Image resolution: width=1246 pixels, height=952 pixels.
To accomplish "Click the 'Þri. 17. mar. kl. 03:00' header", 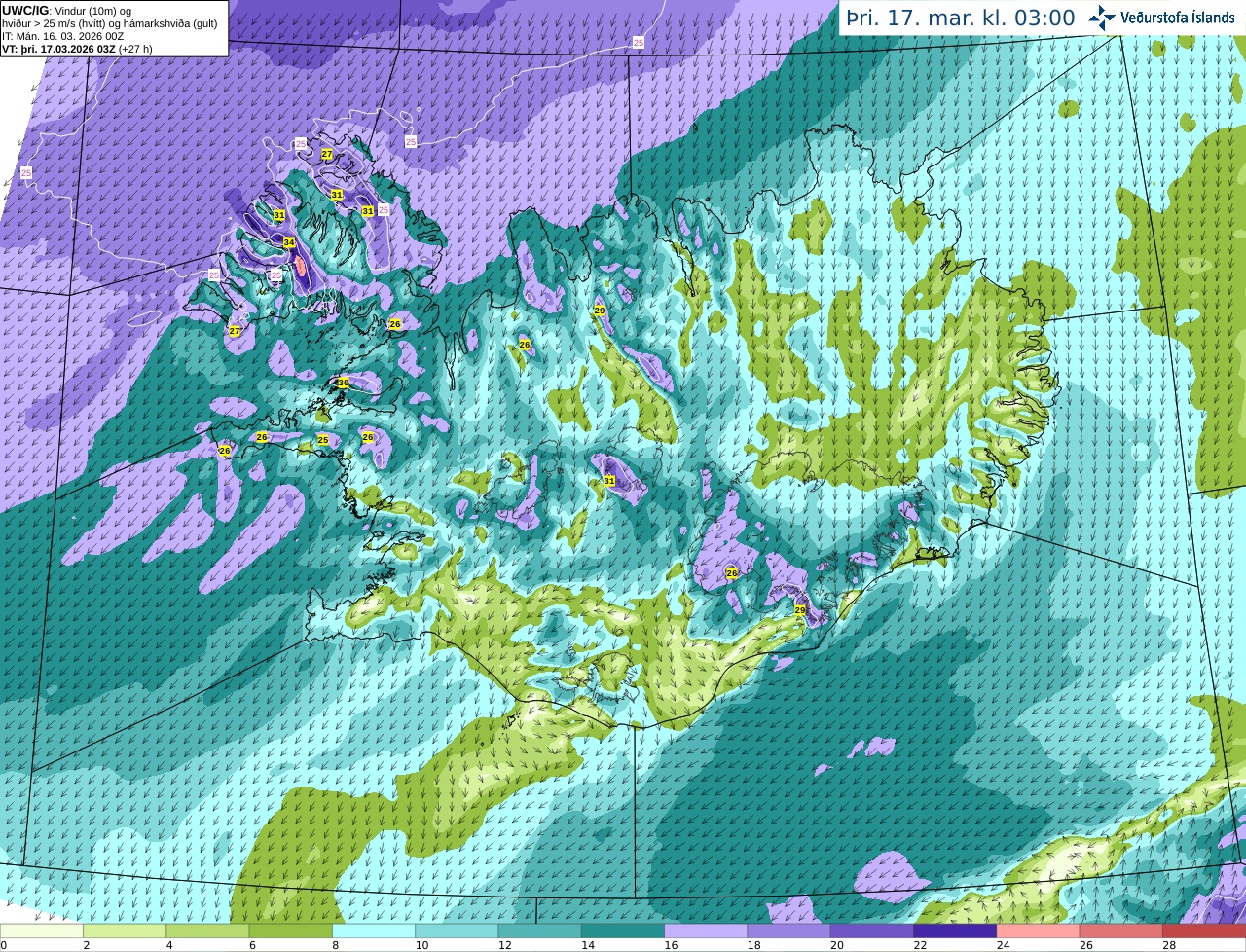I will click(x=961, y=18).
